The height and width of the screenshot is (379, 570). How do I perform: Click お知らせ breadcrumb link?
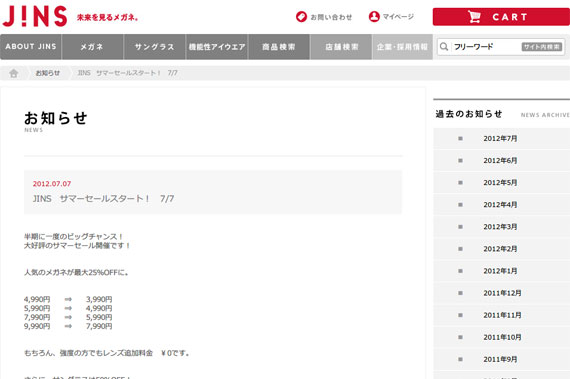pyautogui.click(x=48, y=73)
